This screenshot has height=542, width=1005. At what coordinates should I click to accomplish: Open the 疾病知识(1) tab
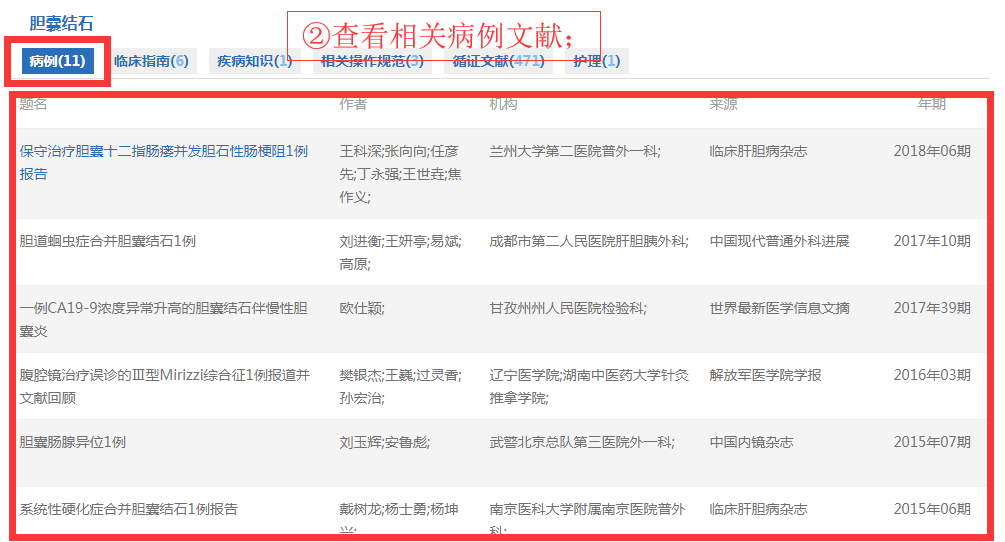pos(254,61)
